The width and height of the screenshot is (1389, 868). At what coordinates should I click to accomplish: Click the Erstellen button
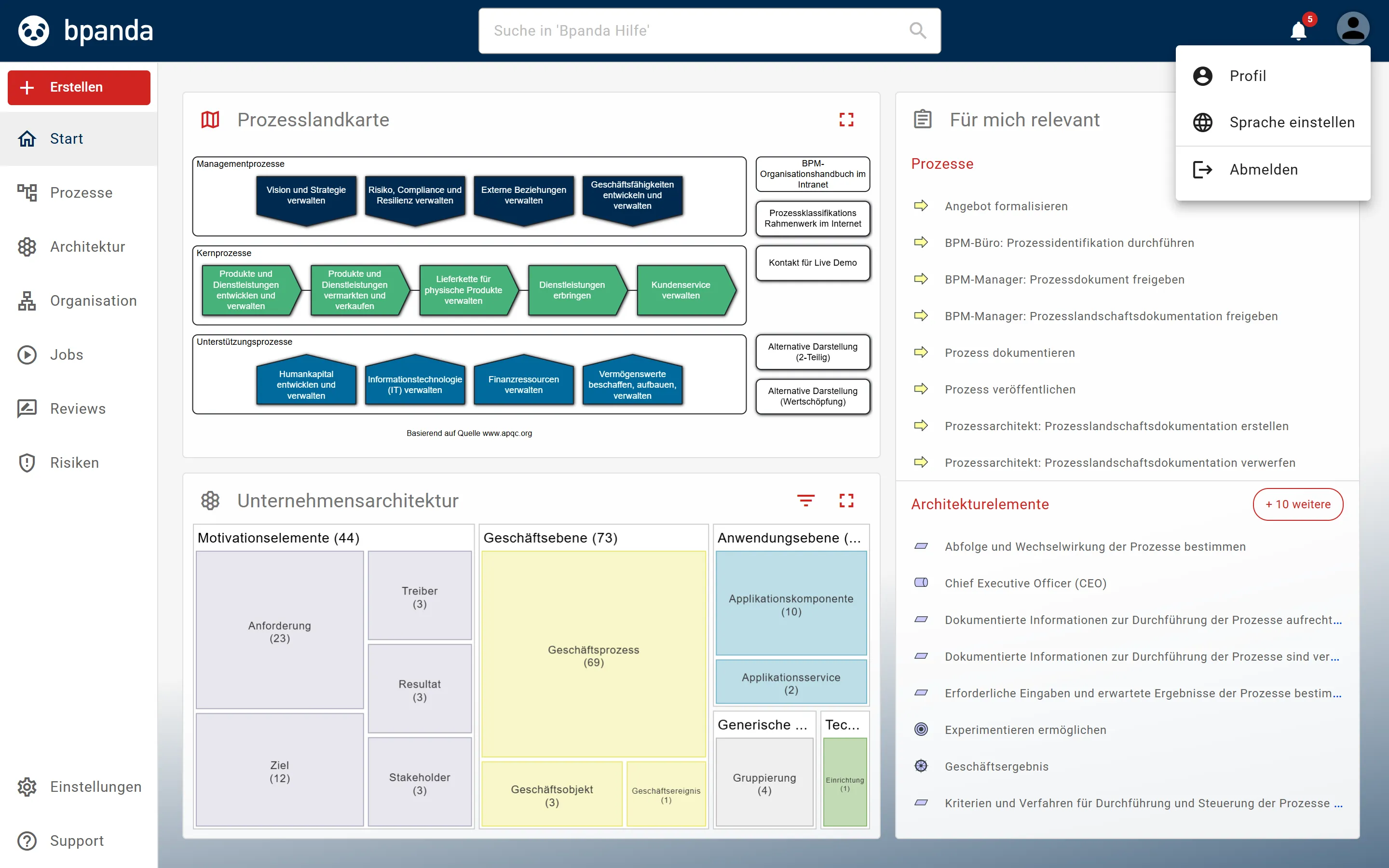coord(79,87)
